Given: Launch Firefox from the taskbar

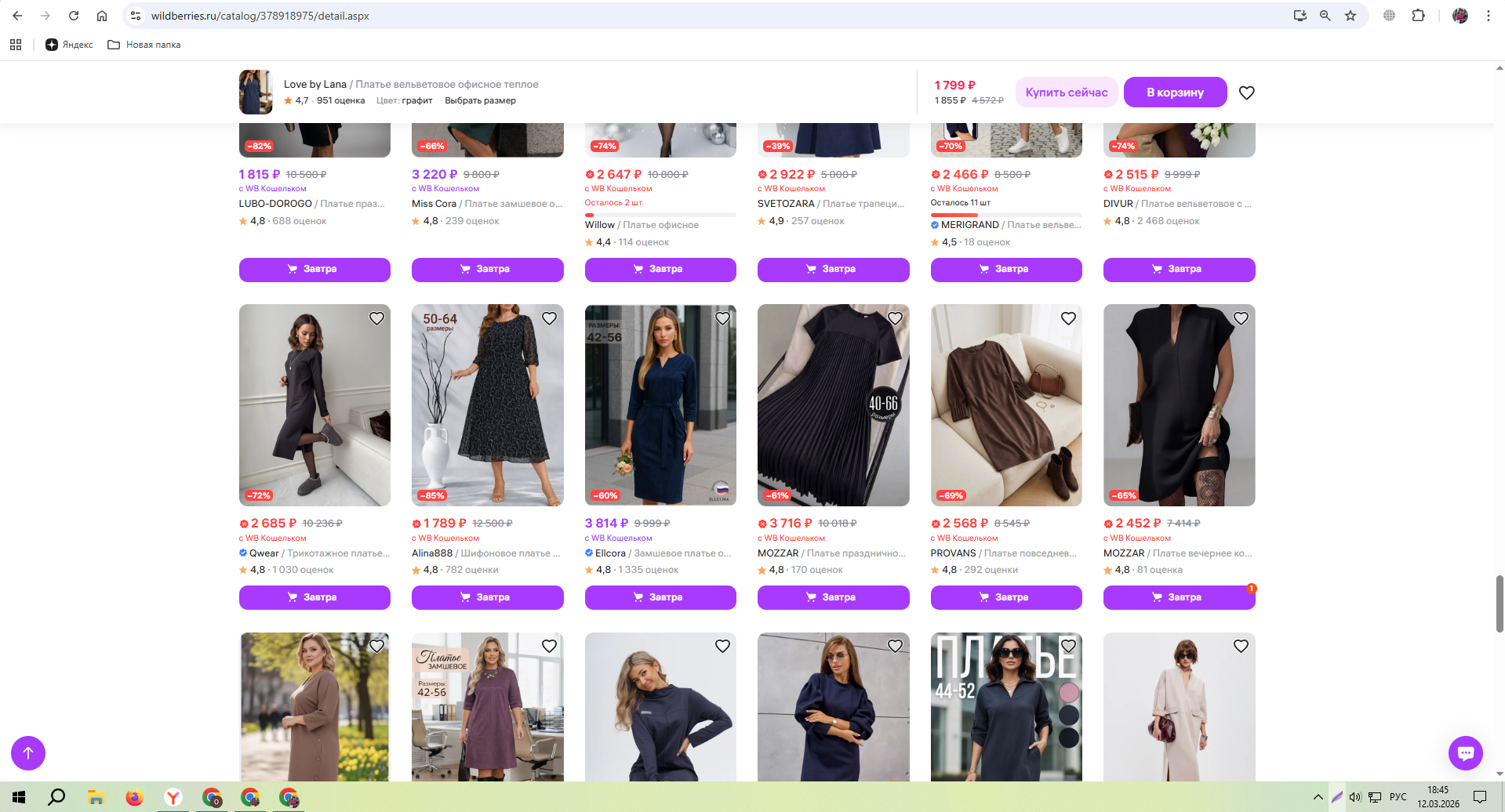Looking at the screenshot, I should pyautogui.click(x=134, y=797).
